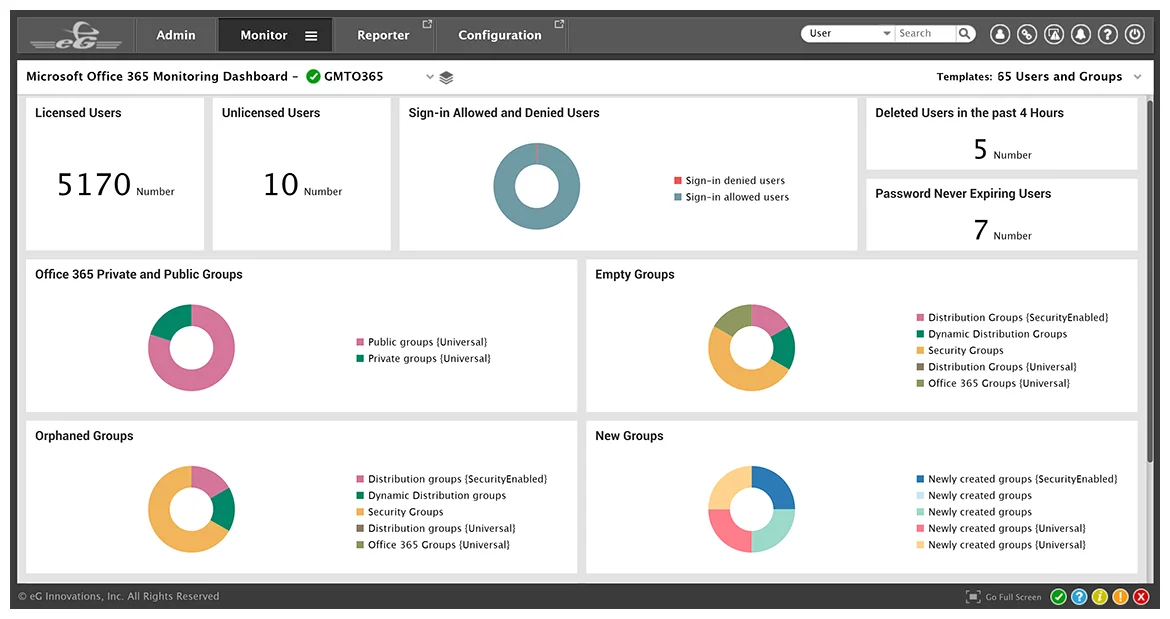Viewport: 1170px width, 619px height.
Task: Click 'Dynamic Distribution Groups' in the Empty Groups legend
Action: click(x=998, y=334)
